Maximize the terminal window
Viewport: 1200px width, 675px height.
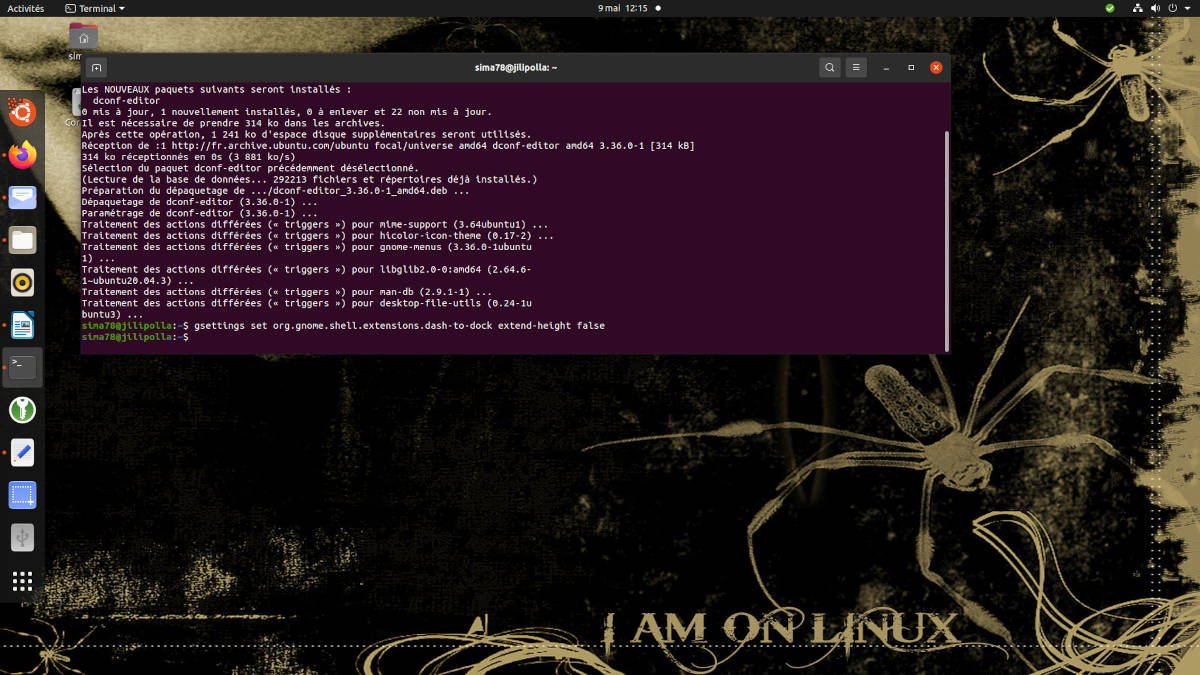pos(910,68)
